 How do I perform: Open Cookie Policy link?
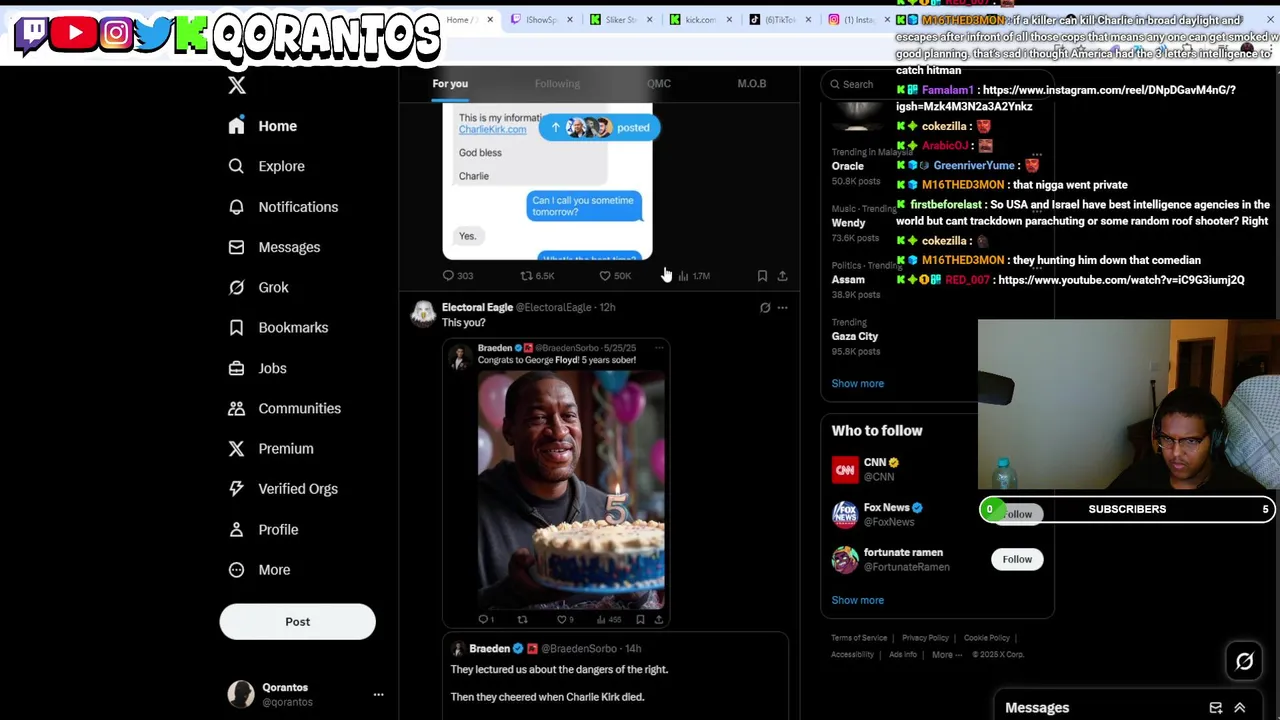(x=987, y=638)
